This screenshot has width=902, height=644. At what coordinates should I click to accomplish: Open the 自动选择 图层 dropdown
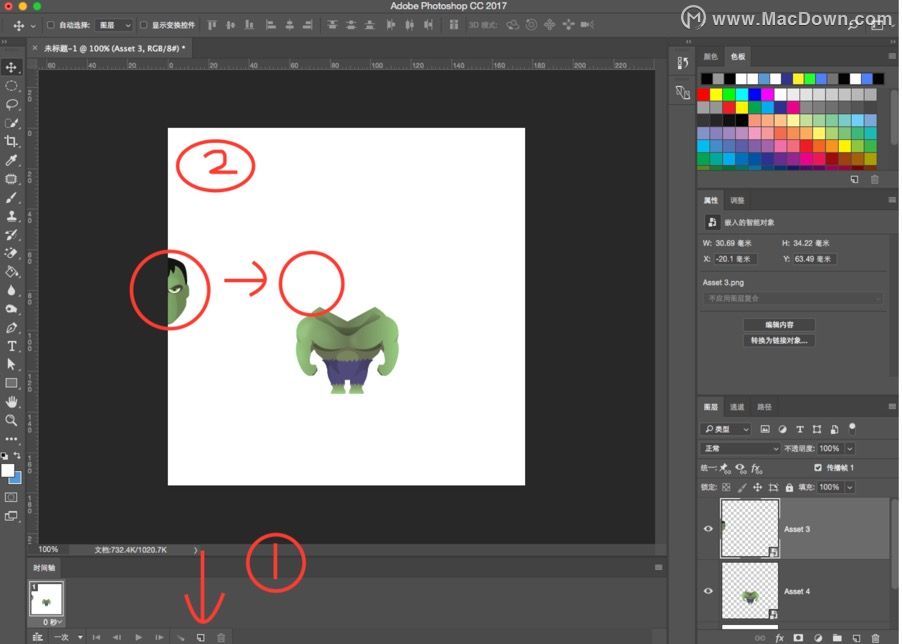(x=114, y=25)
